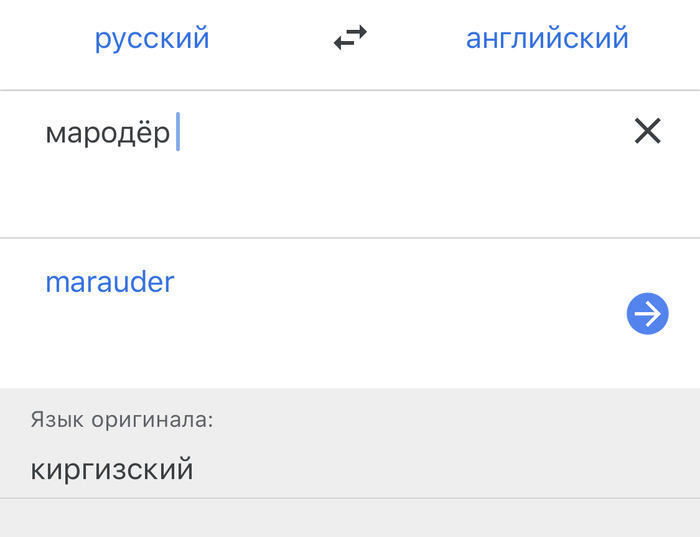Open the target language selector 'английский'
This screenshot has height=537, width=700.
coord(547,39)
